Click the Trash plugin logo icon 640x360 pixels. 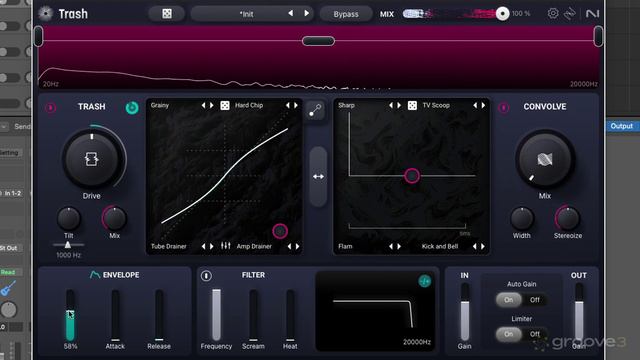pyautogui.click(x=45, y=14)
